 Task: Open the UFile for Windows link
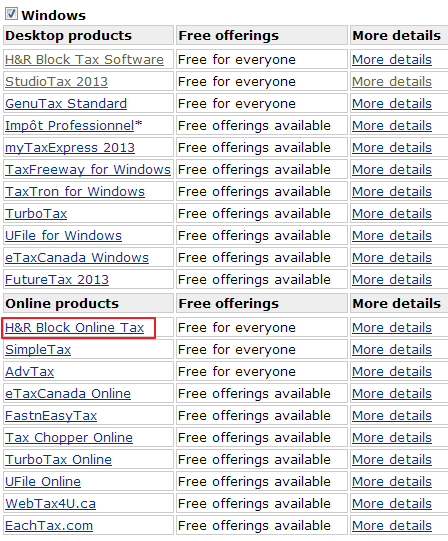pos(64,236)
